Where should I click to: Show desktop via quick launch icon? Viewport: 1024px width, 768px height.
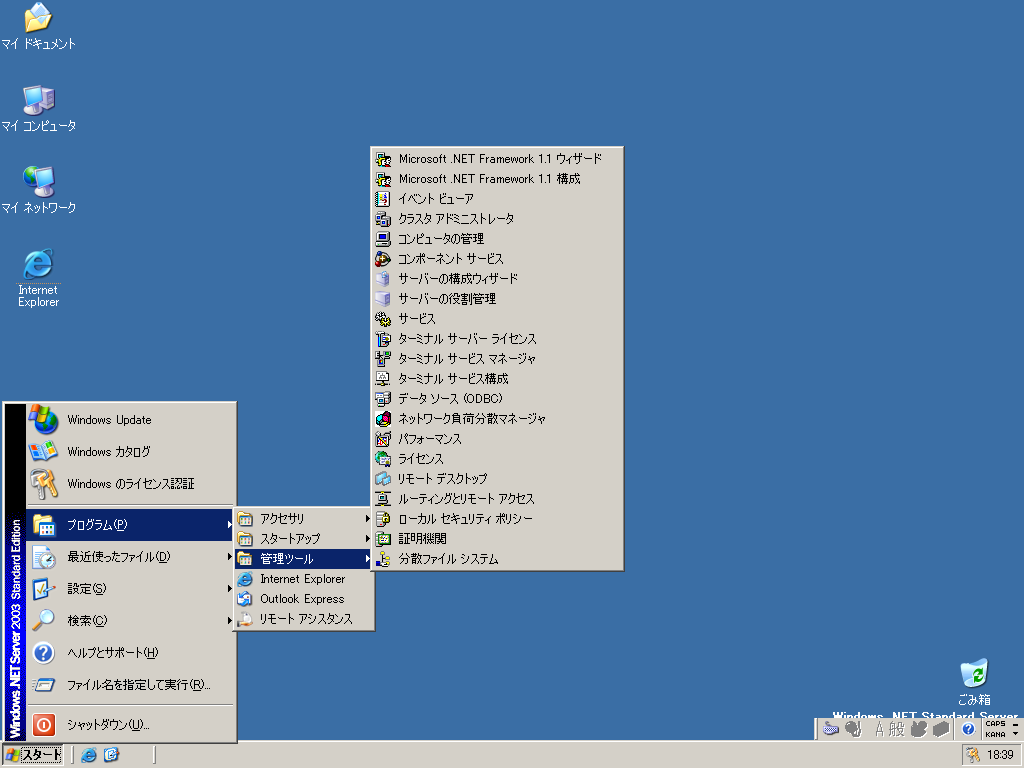click(112, 755)
